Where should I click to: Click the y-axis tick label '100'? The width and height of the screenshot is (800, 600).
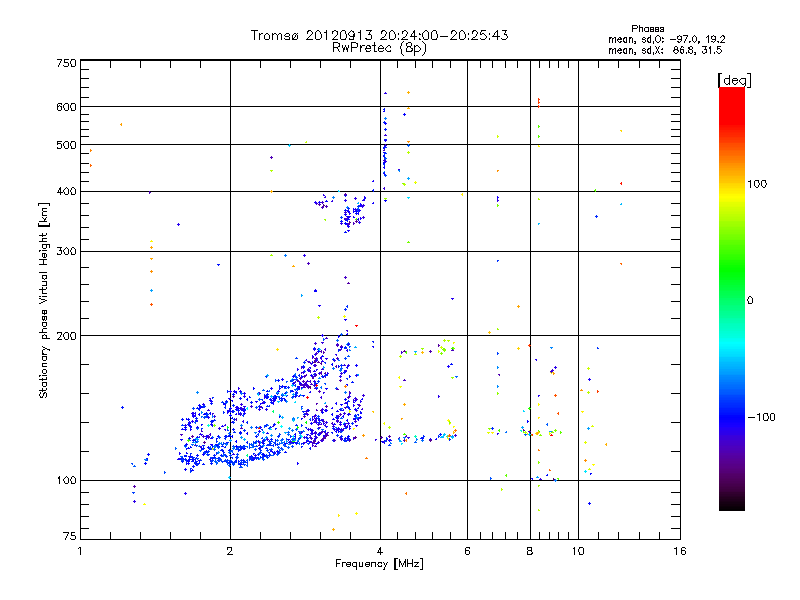pyautogui.click(x=66, y=481)
